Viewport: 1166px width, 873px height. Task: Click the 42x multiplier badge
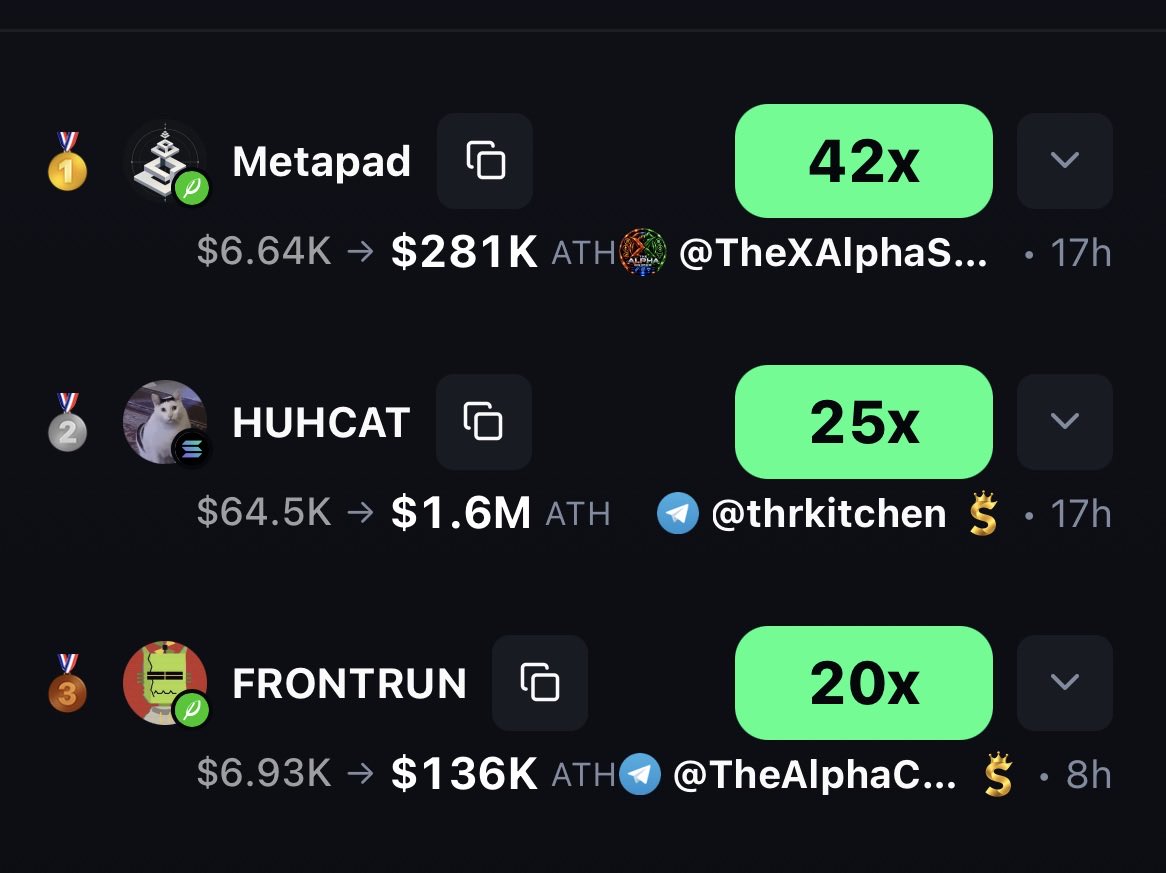pos(863,161)
